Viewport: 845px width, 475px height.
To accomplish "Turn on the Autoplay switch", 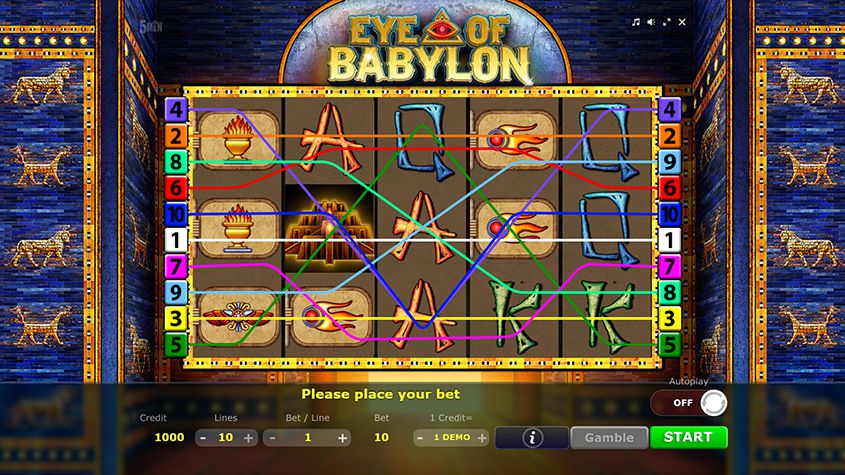I will tap(689, 403).
